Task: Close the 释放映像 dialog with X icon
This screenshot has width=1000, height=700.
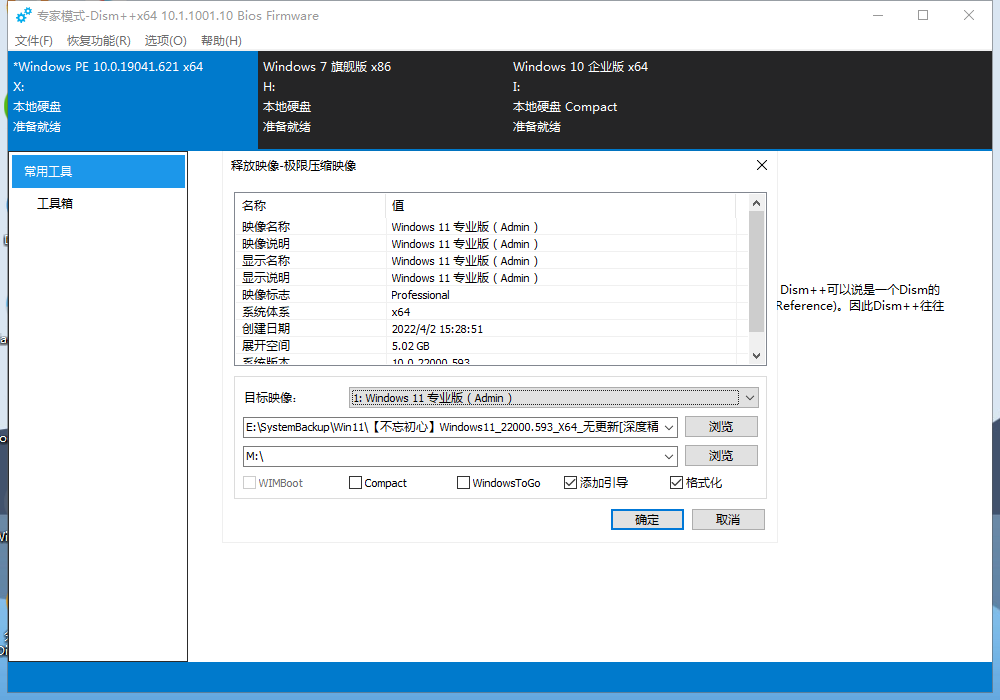Action: point(761,165)
